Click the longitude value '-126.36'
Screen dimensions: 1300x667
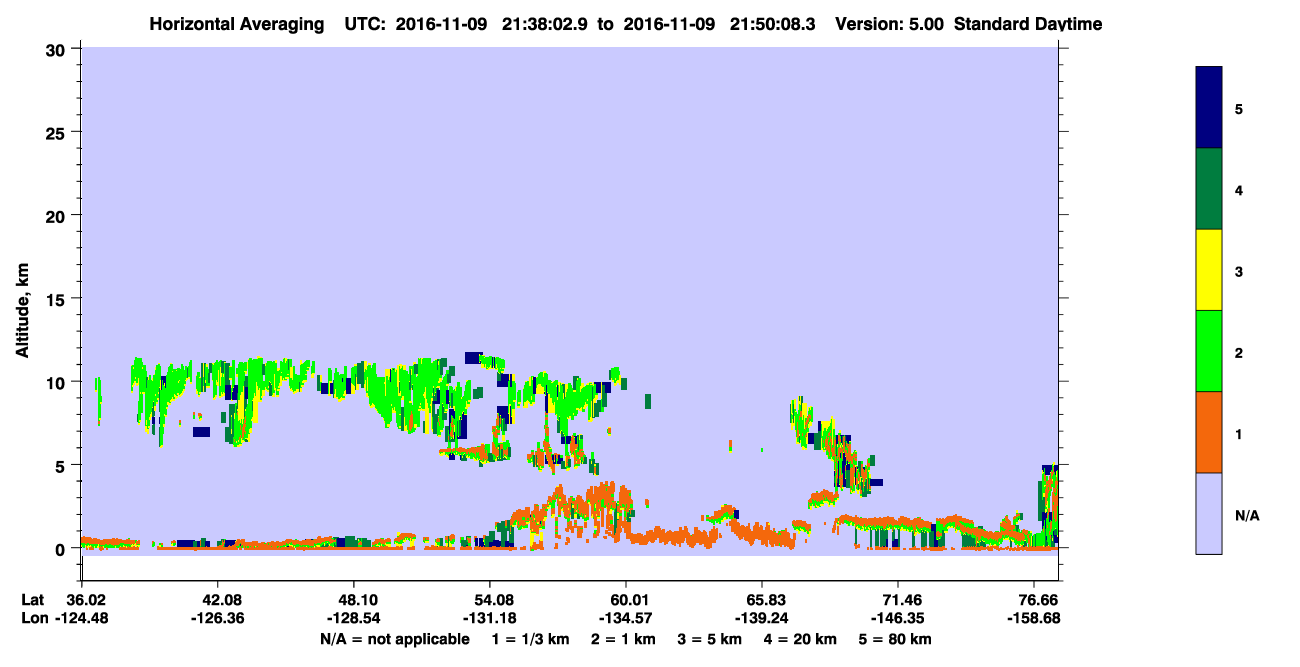[217, 618]
